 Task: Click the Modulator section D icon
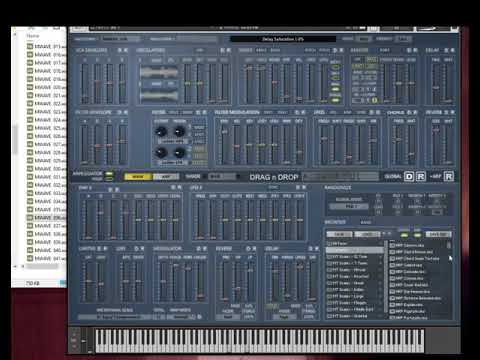pos(198,249)
